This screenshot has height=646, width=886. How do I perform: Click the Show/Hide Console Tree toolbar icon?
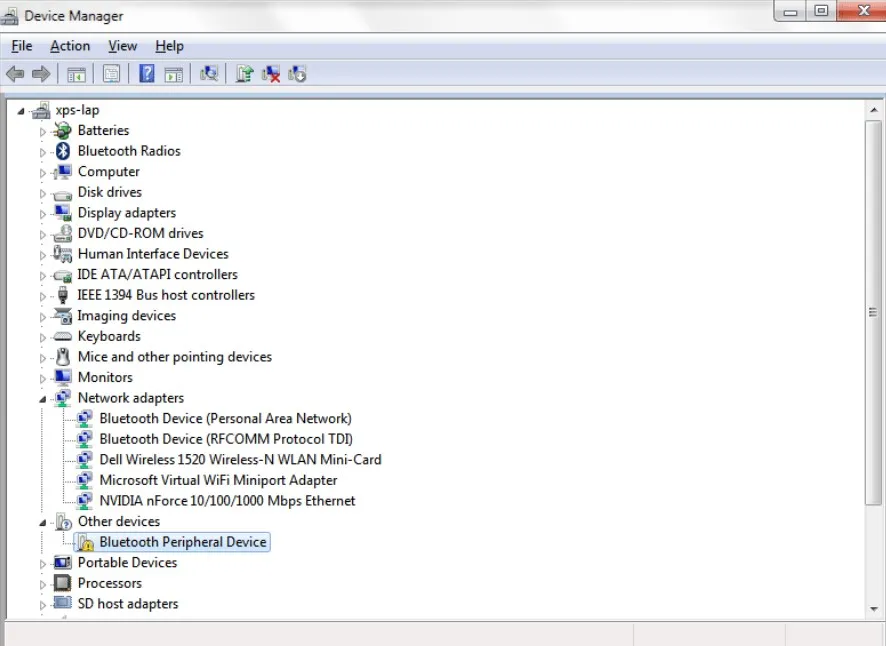tap(76, 74)
